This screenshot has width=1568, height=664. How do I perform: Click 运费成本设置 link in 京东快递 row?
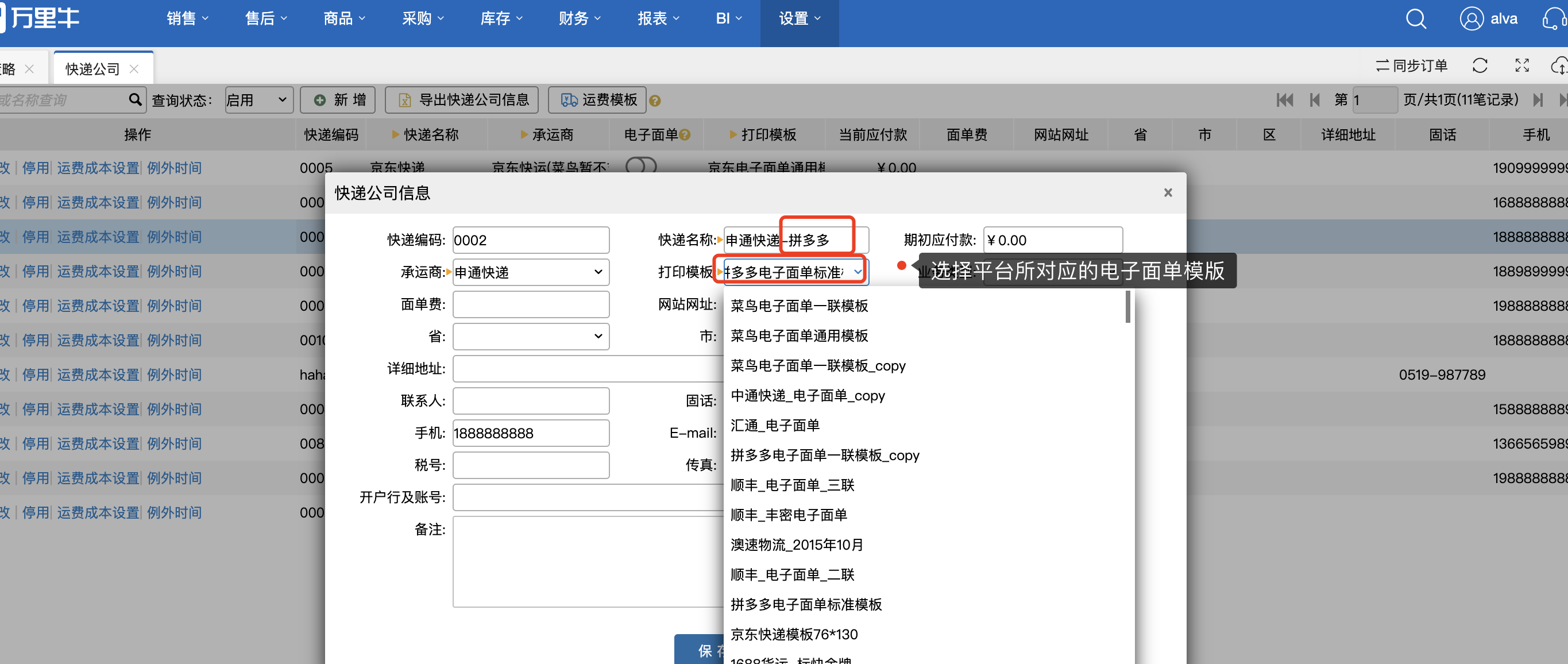coord(98,168)
